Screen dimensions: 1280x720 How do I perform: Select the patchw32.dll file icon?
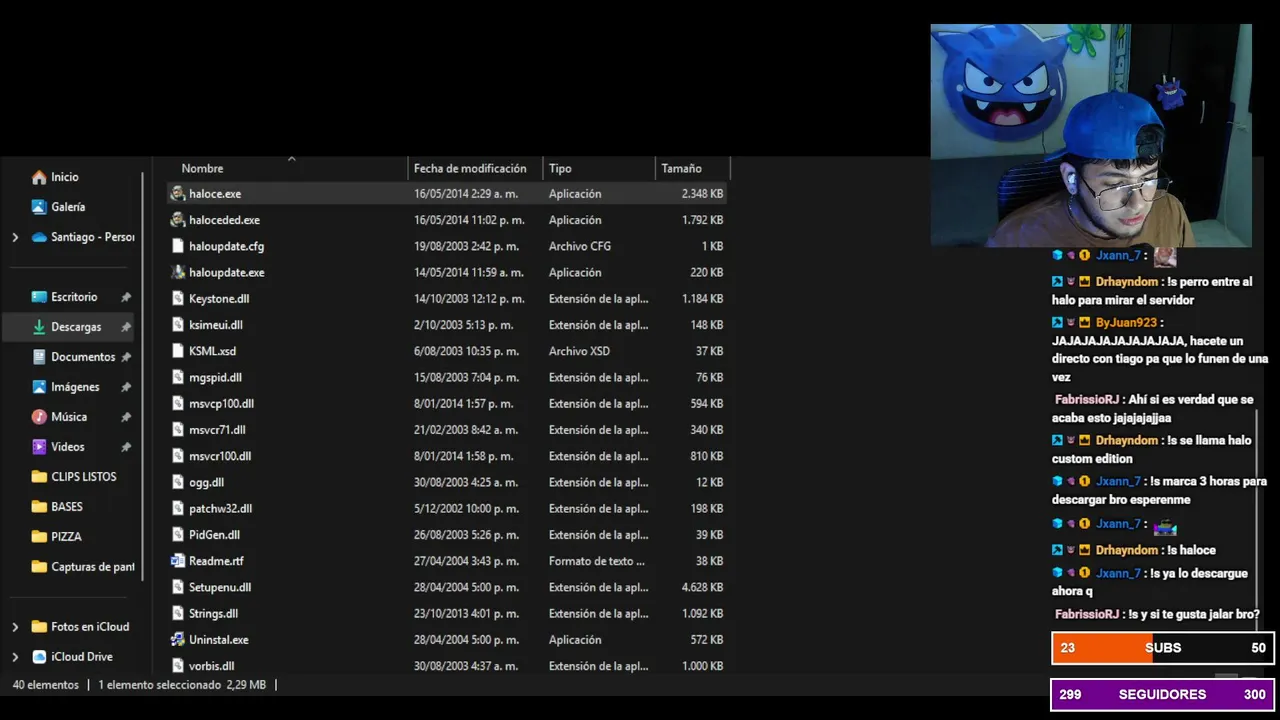178,509
